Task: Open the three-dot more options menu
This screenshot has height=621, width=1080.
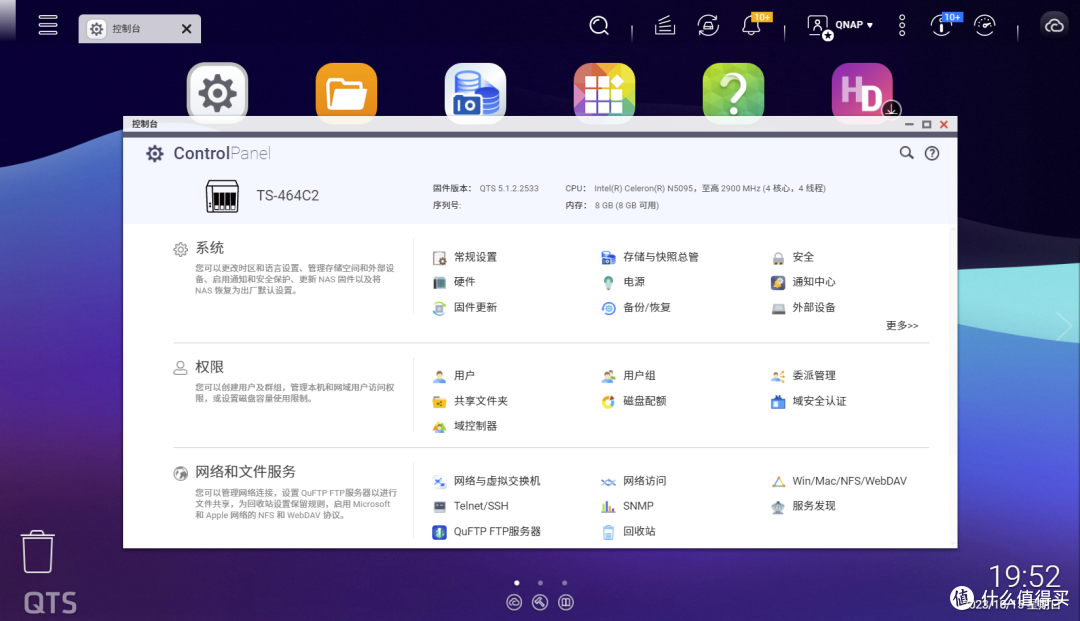Action: (x=902, y=26)
